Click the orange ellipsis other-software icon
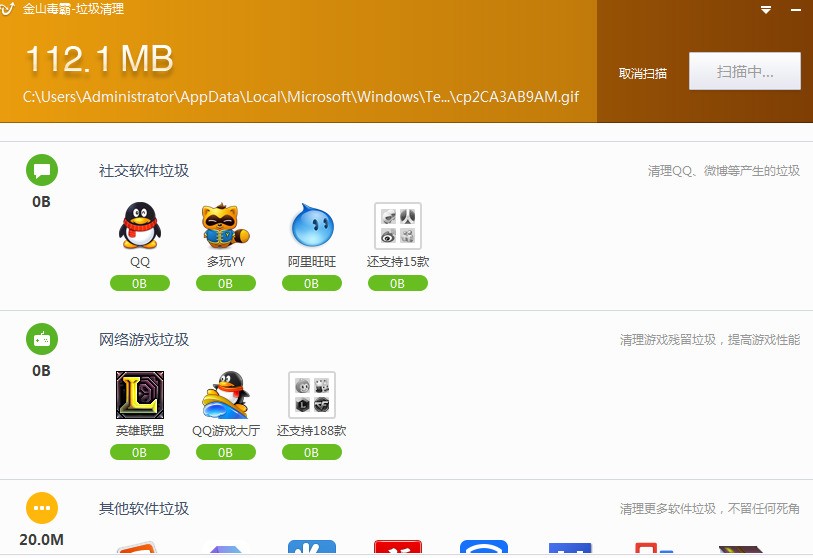Viewport: 813px width, 558px height. click(x=42, y=508)
